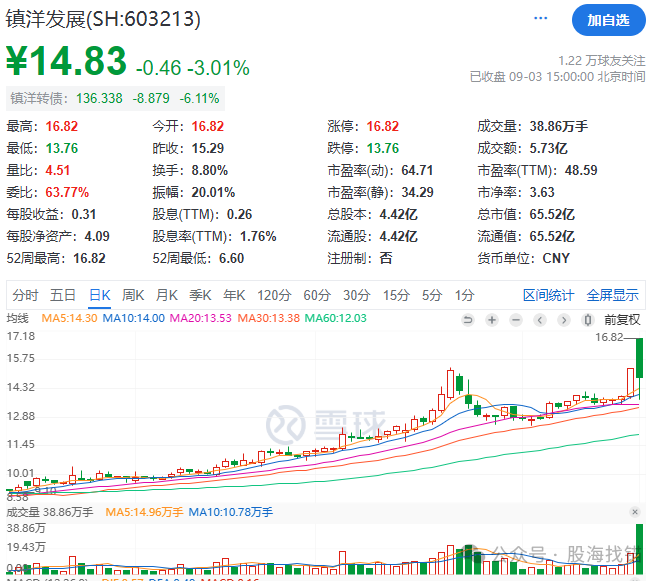Image resolution: width=663 pixels, height=581 pixels.
Task: Switch to the 分时 tab
Action: click(25, 295)
